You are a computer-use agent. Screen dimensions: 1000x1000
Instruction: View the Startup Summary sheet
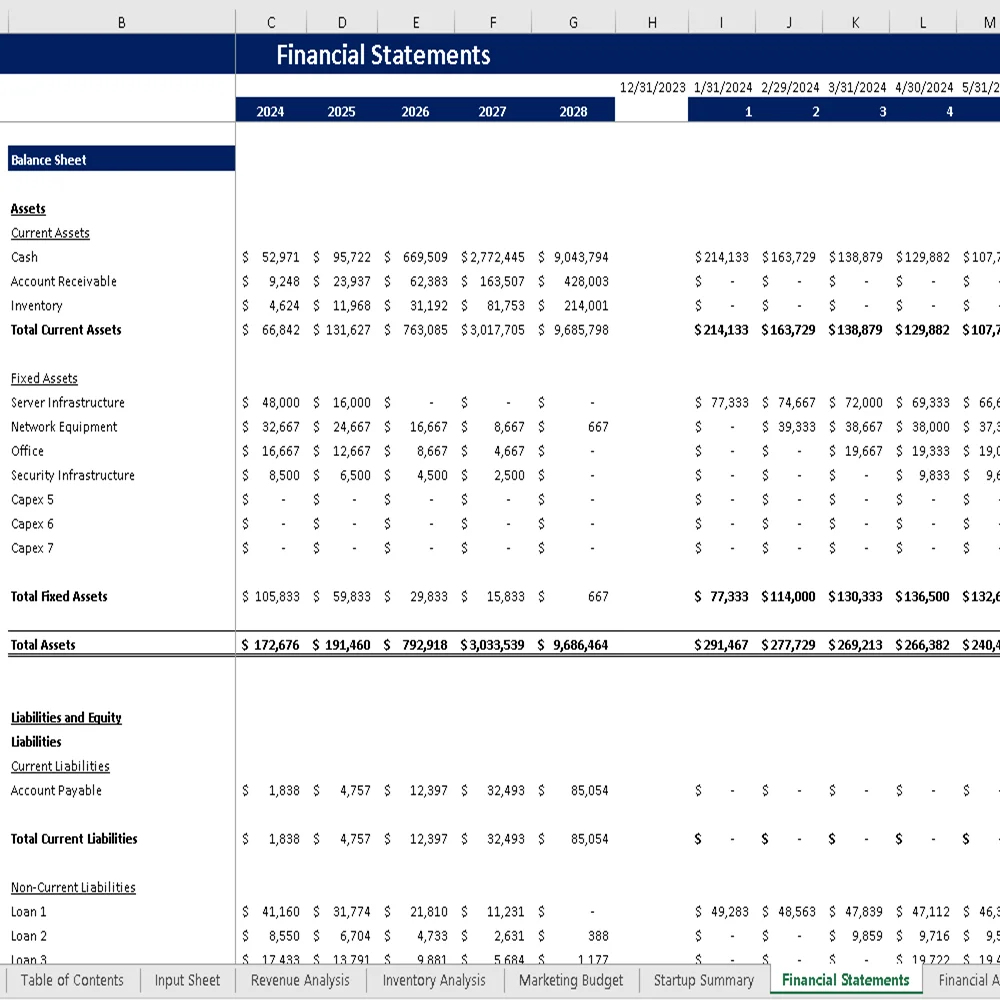[703, 981]
